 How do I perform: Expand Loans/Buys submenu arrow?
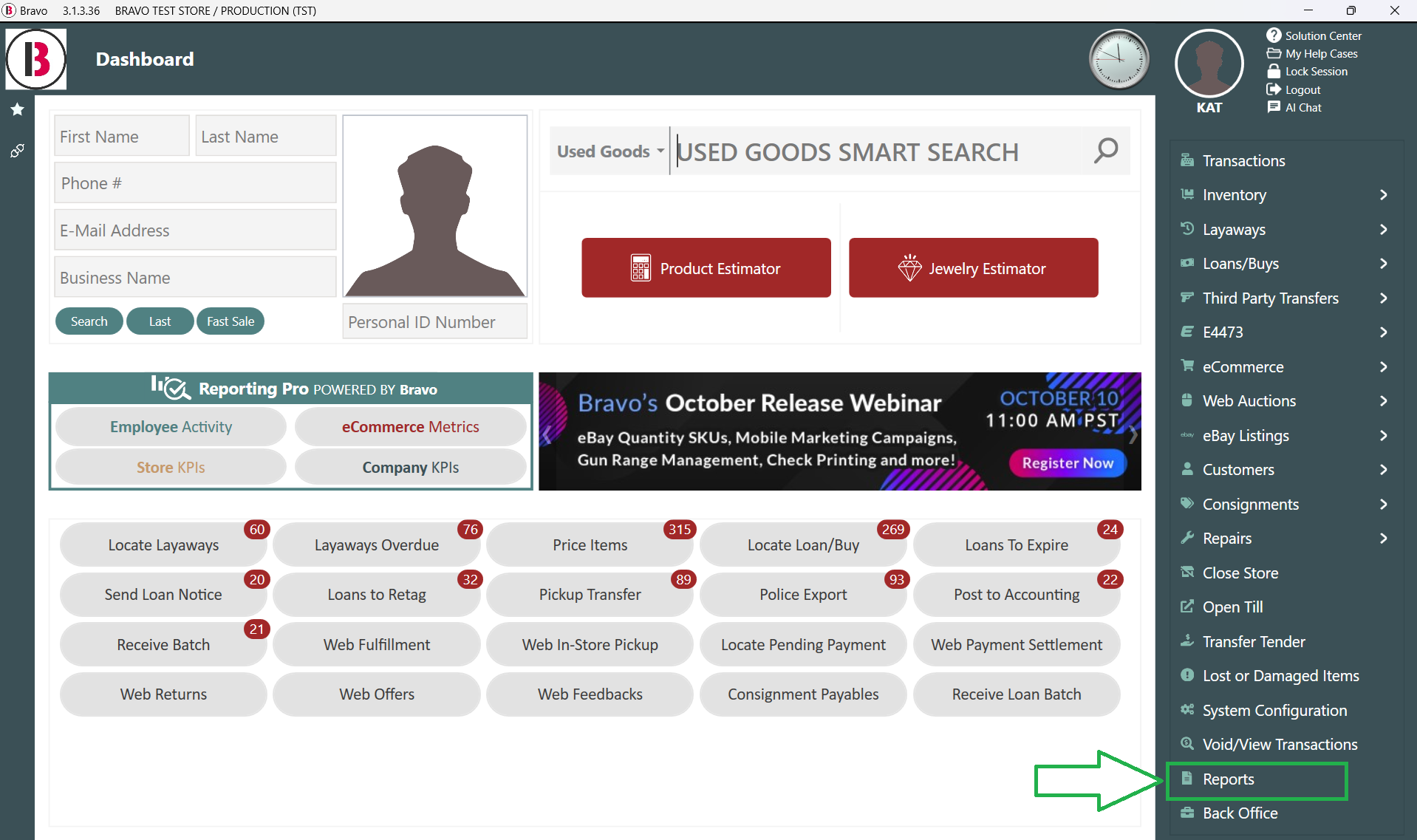tap(1383, 264)
